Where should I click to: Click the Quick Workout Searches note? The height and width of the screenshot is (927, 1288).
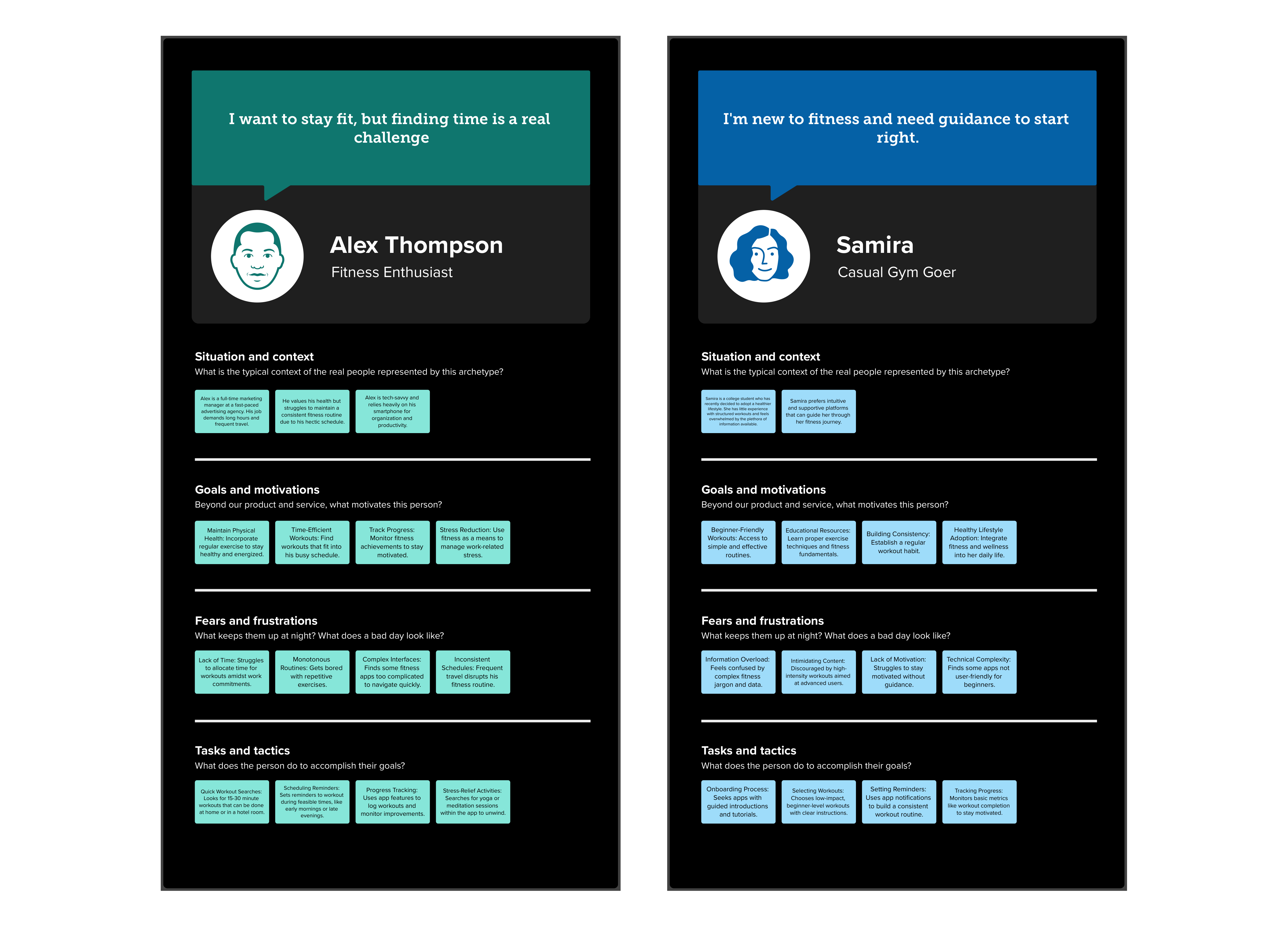click(232, 802)
